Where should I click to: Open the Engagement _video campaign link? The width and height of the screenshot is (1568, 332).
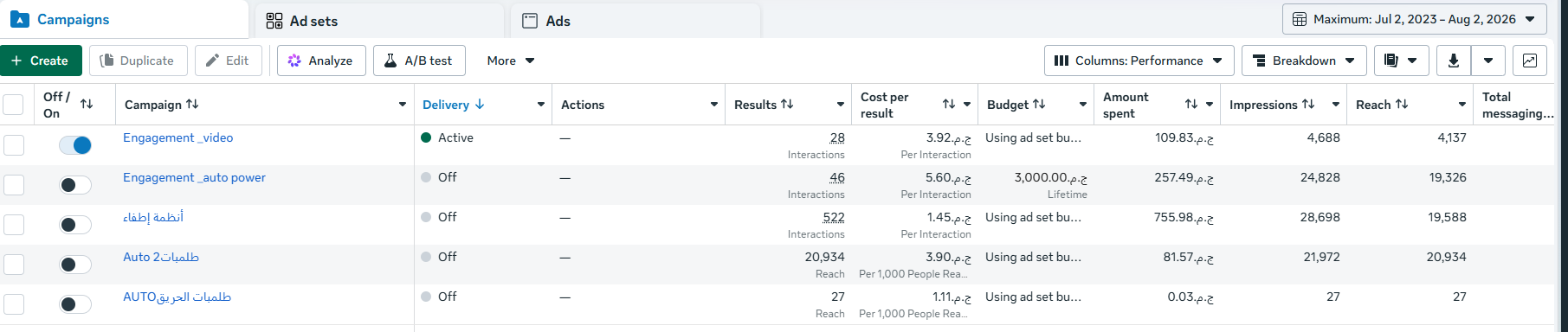pos(177,137)
